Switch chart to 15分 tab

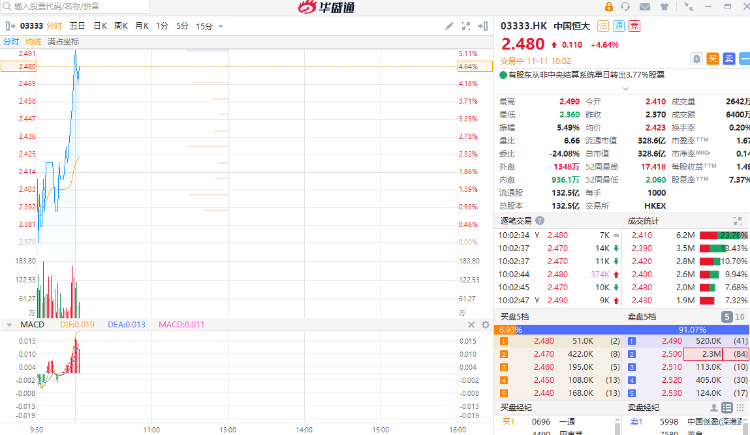pyautogui.click(x=204, y=26)
